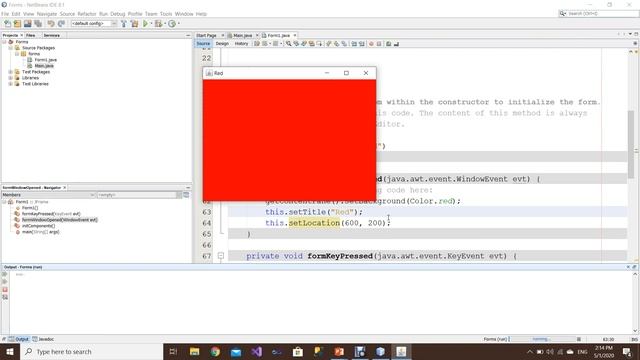Viewport: 640px width, 360px height.
Task: Select initComponents() in Navigator
Action: (x=38, y=226)
